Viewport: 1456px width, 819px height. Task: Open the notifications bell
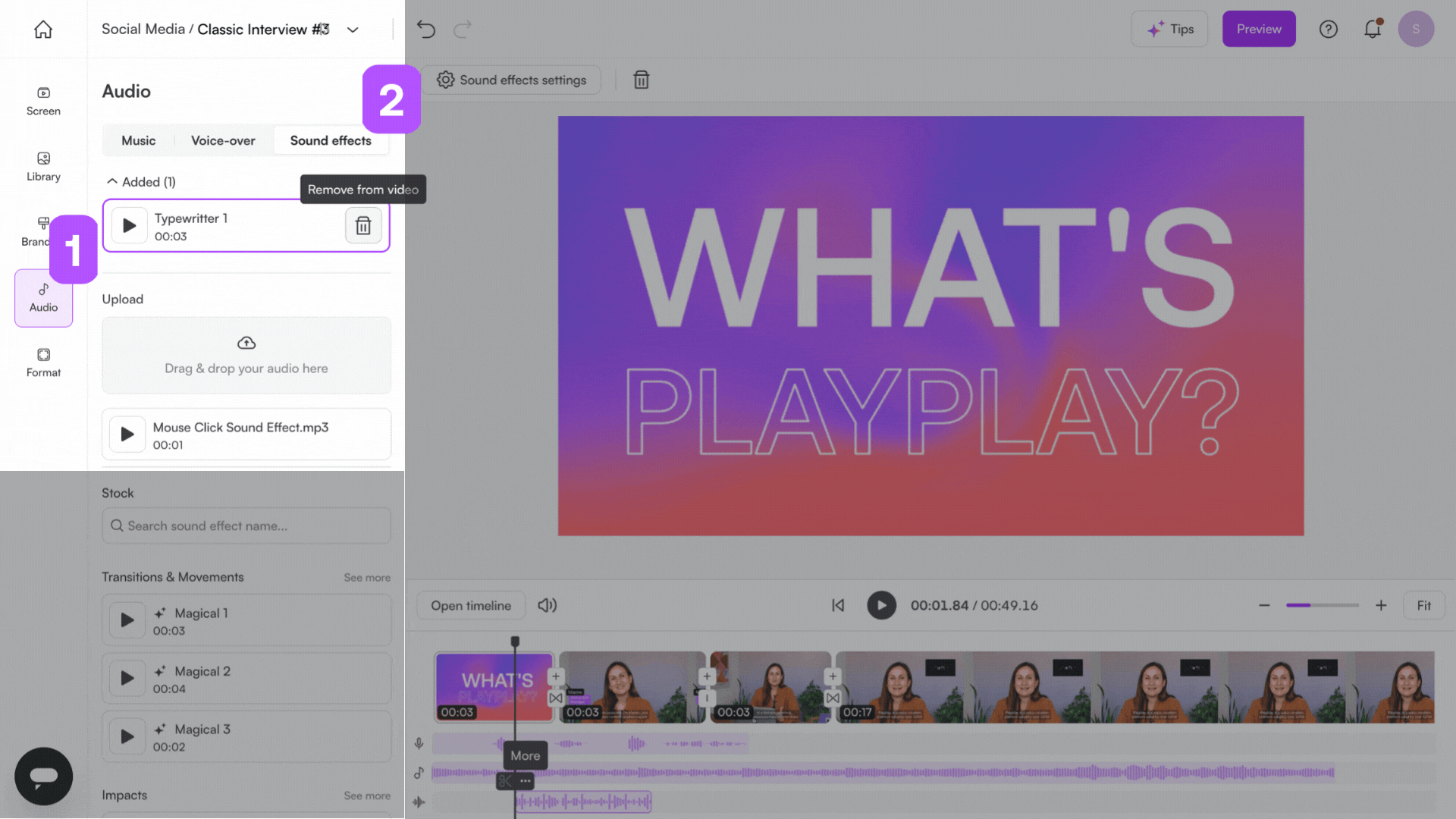[1372, 30]
